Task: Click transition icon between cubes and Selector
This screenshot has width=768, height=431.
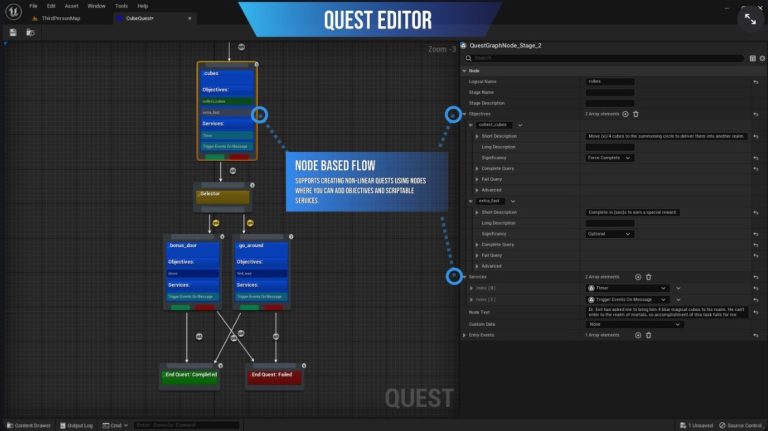Action: (233, 171)
